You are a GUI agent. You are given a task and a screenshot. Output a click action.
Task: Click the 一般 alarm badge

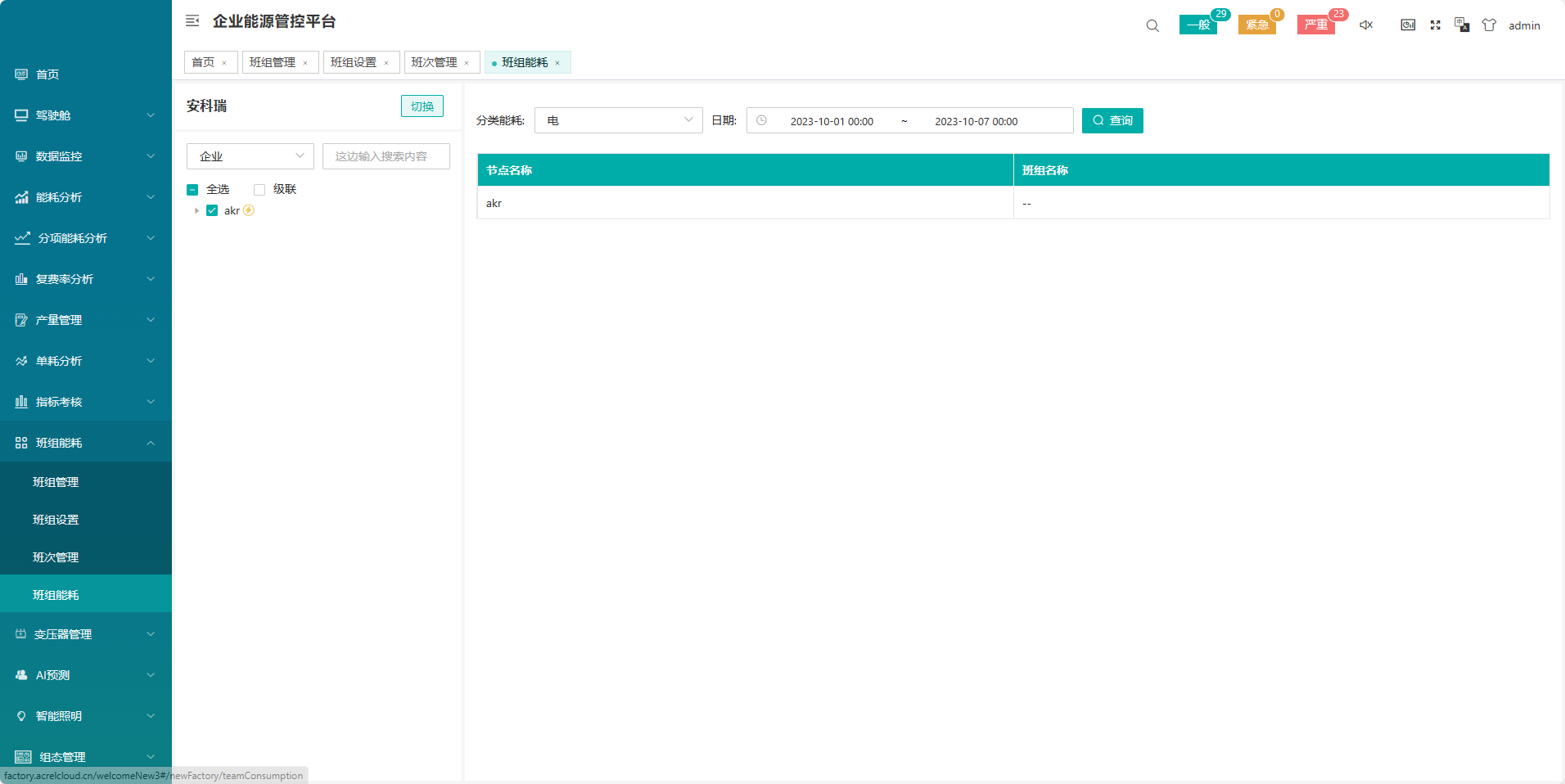pyautogui.click(x=1198, y=25)
